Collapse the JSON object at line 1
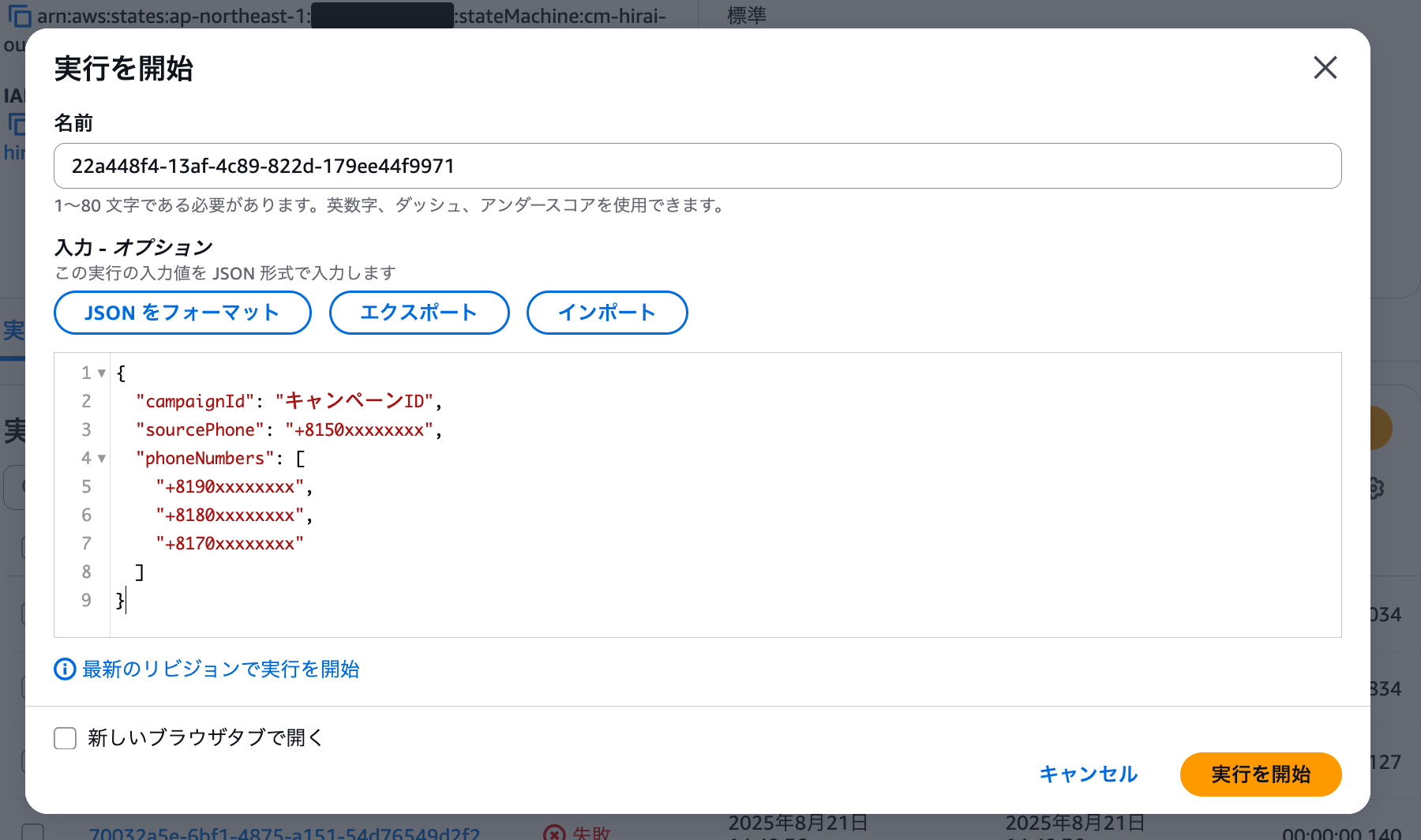This screenshot has width=1421, height=840. 102,373
